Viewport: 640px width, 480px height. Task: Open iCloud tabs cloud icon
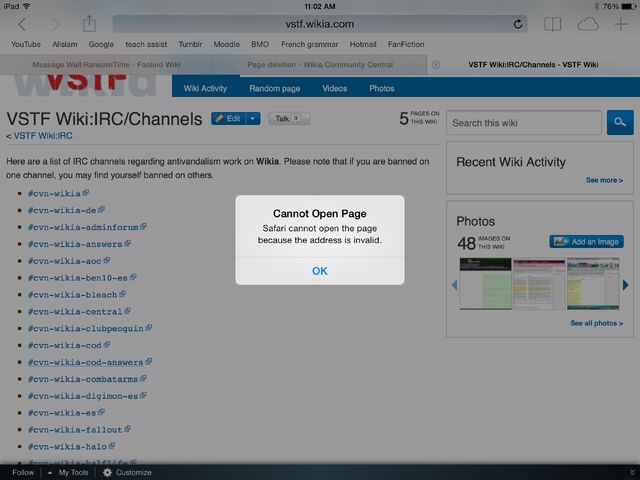[x=588, y=24]
